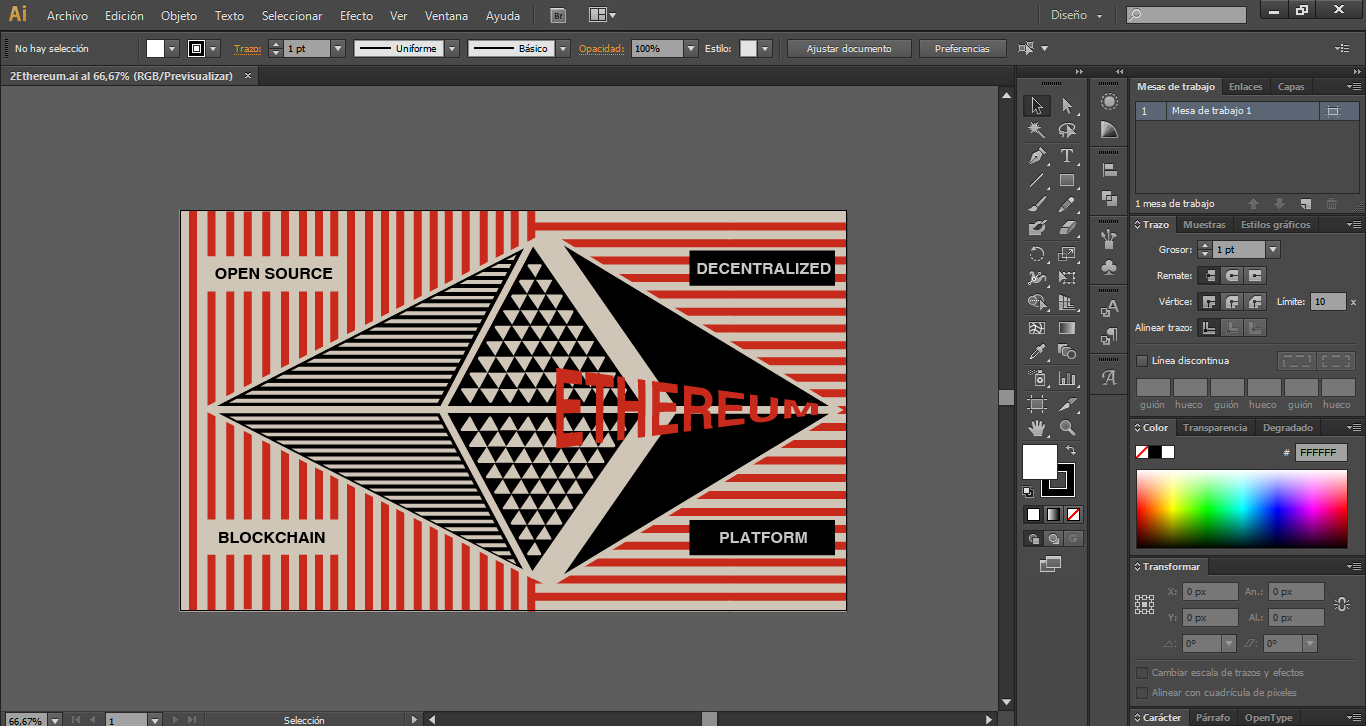This screenshot has width=1366, height=726.
Task: Pick the Eyedropper tool
Action: click(x=1037, y=353)
